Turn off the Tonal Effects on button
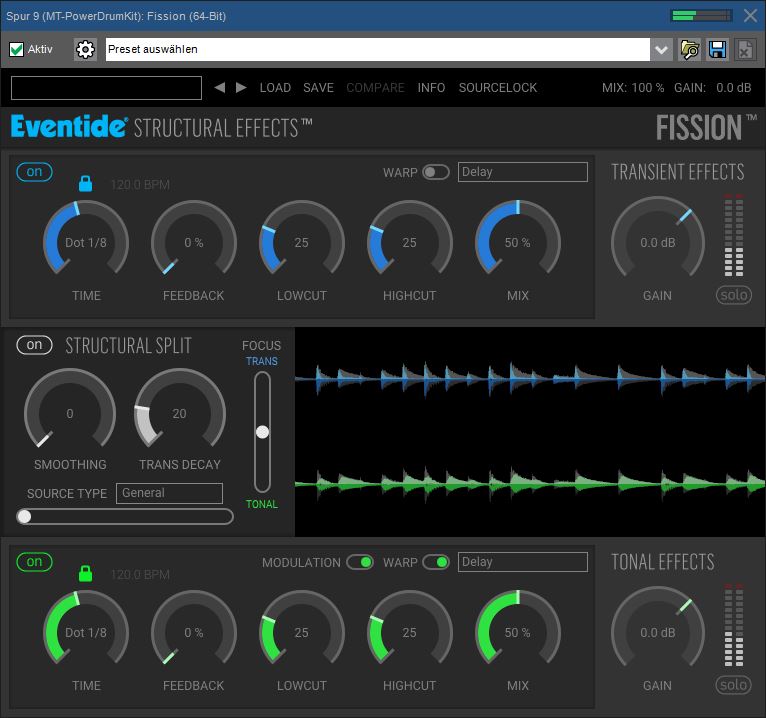This screenshot has height=718, width=766. [34, 562]
